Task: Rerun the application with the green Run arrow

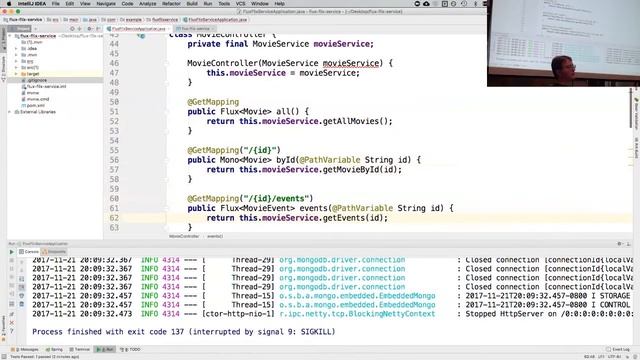Action: click(x=11, y=252)
